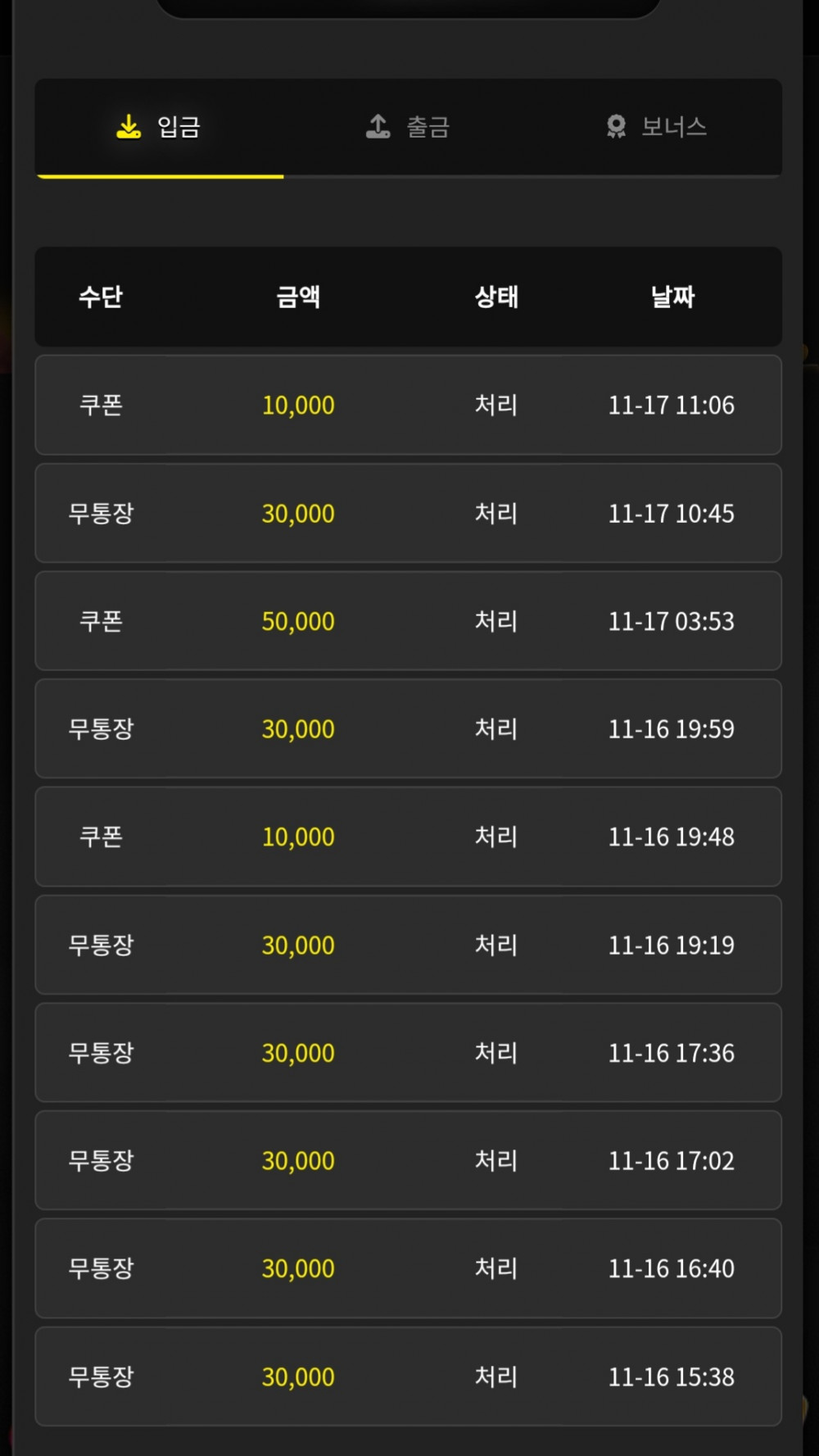Screen dimensions: 819x1456
Task: Select the 50,000 amount in the coupon row
Action: point(298,621)
